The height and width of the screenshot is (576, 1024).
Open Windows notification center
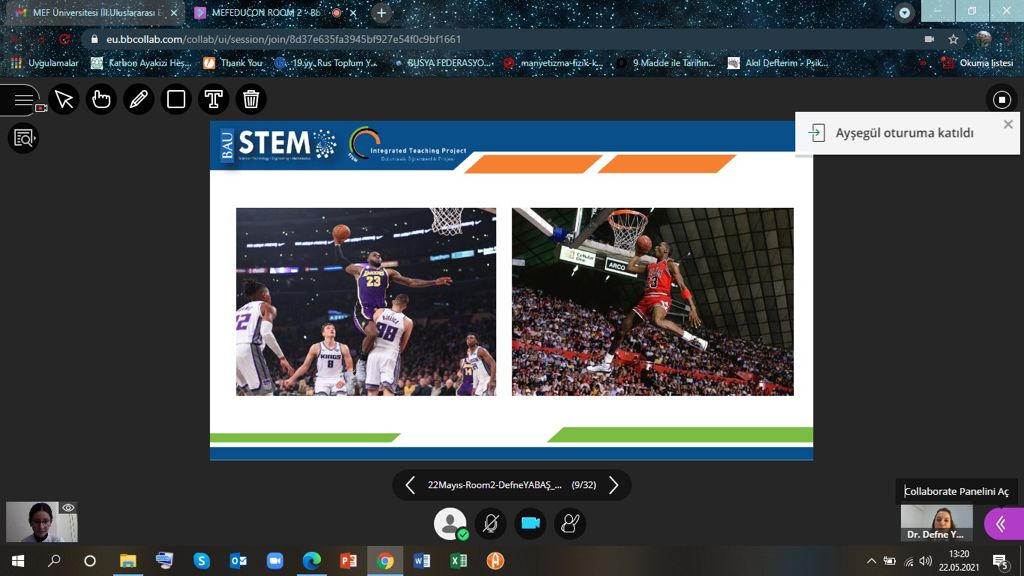tap(1000, 561)
